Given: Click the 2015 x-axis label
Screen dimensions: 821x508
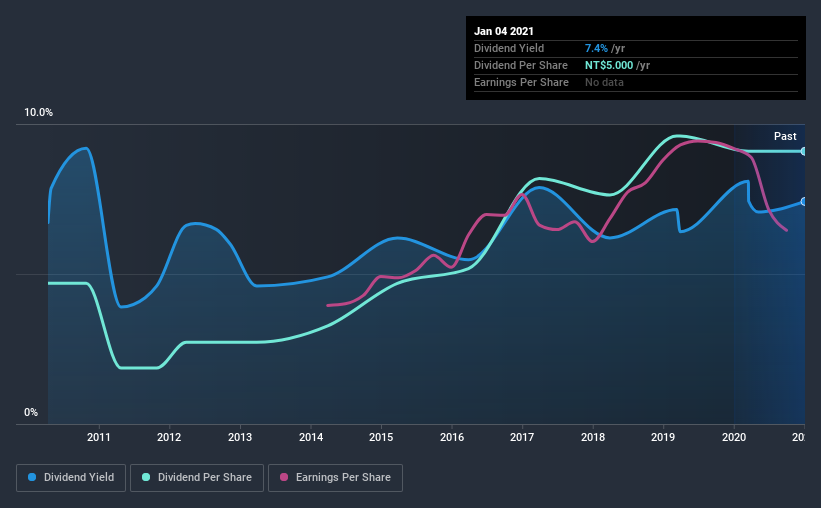Looking at the screenshot, I should pos(381,437).
